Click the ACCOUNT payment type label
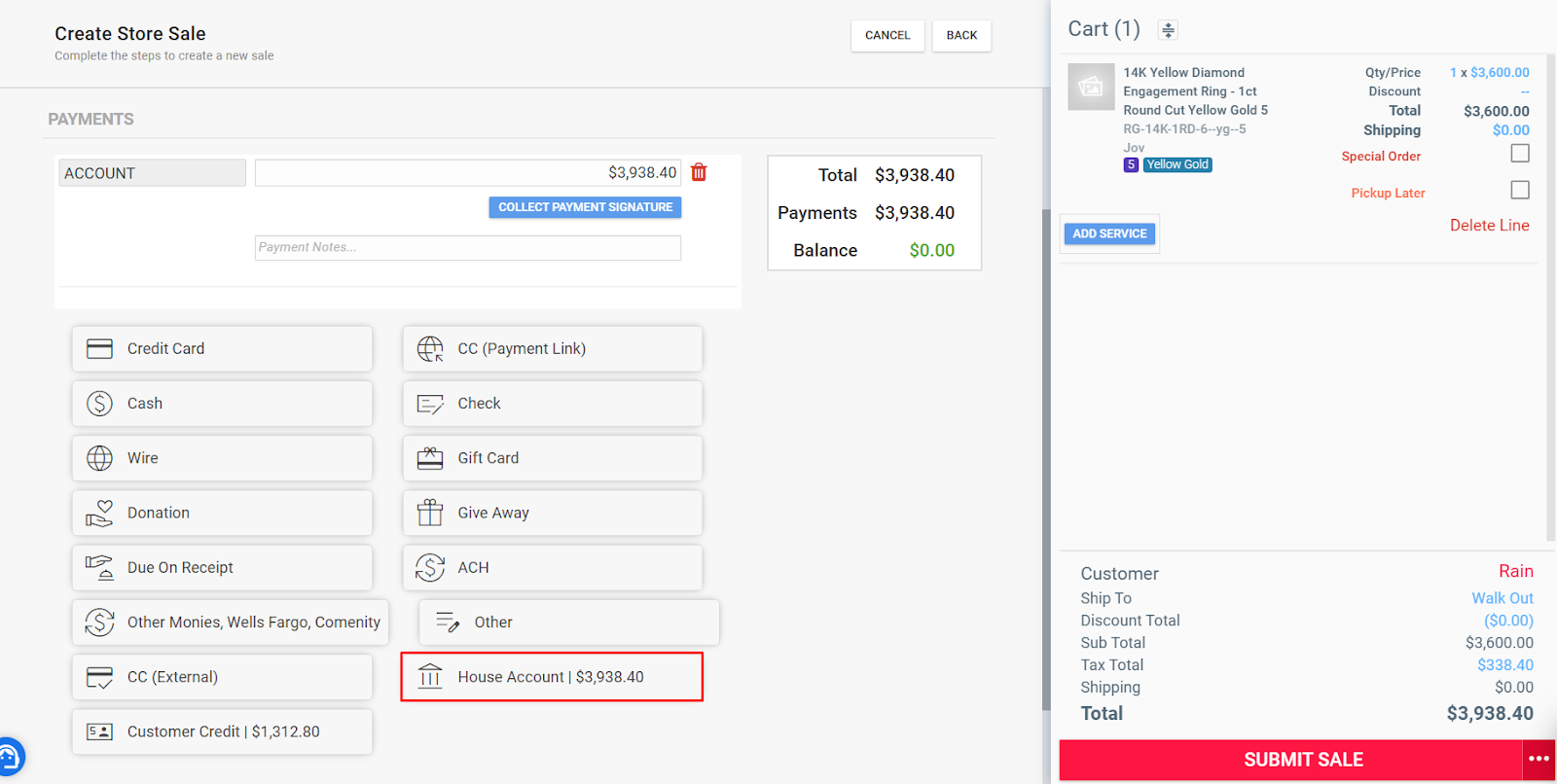Screen dimensions: 1557x784 tap(152, 172)
